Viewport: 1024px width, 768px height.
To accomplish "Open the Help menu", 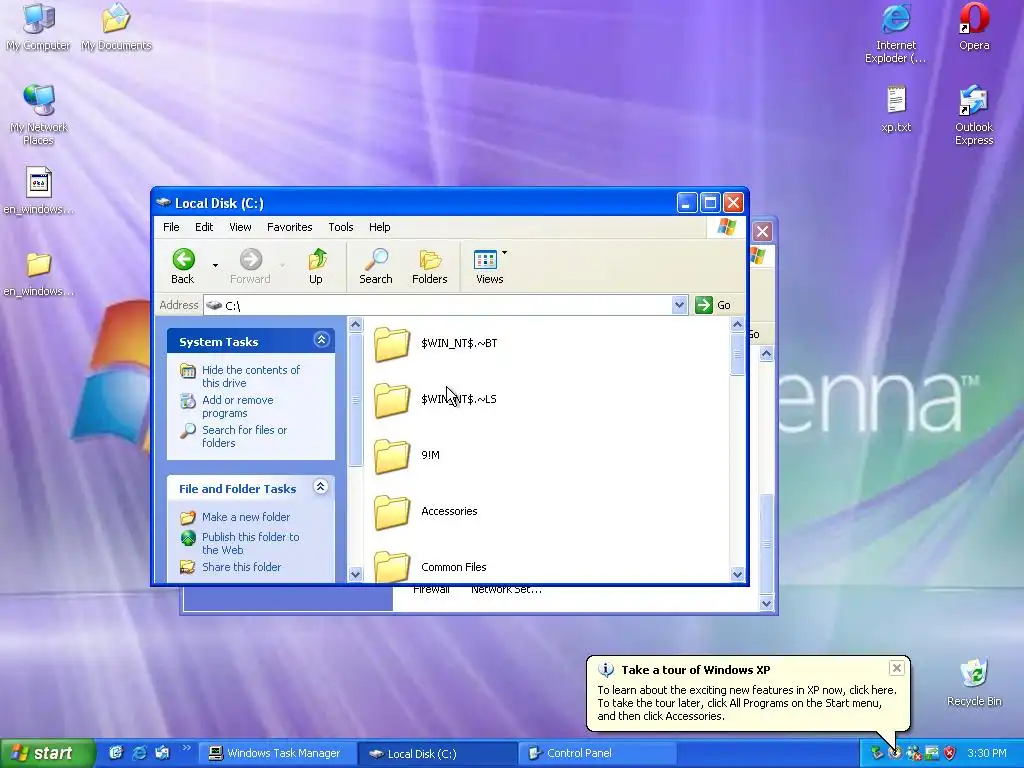I will (379, 227).
